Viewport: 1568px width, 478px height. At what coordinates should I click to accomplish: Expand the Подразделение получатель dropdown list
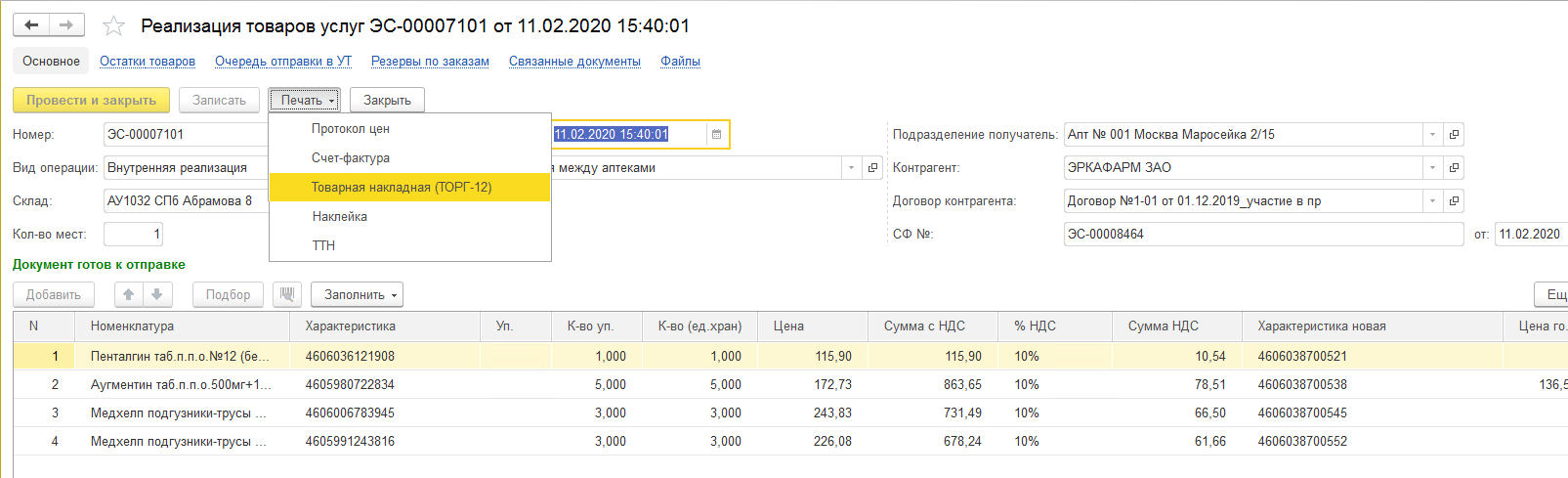(x=1432, y=135)
